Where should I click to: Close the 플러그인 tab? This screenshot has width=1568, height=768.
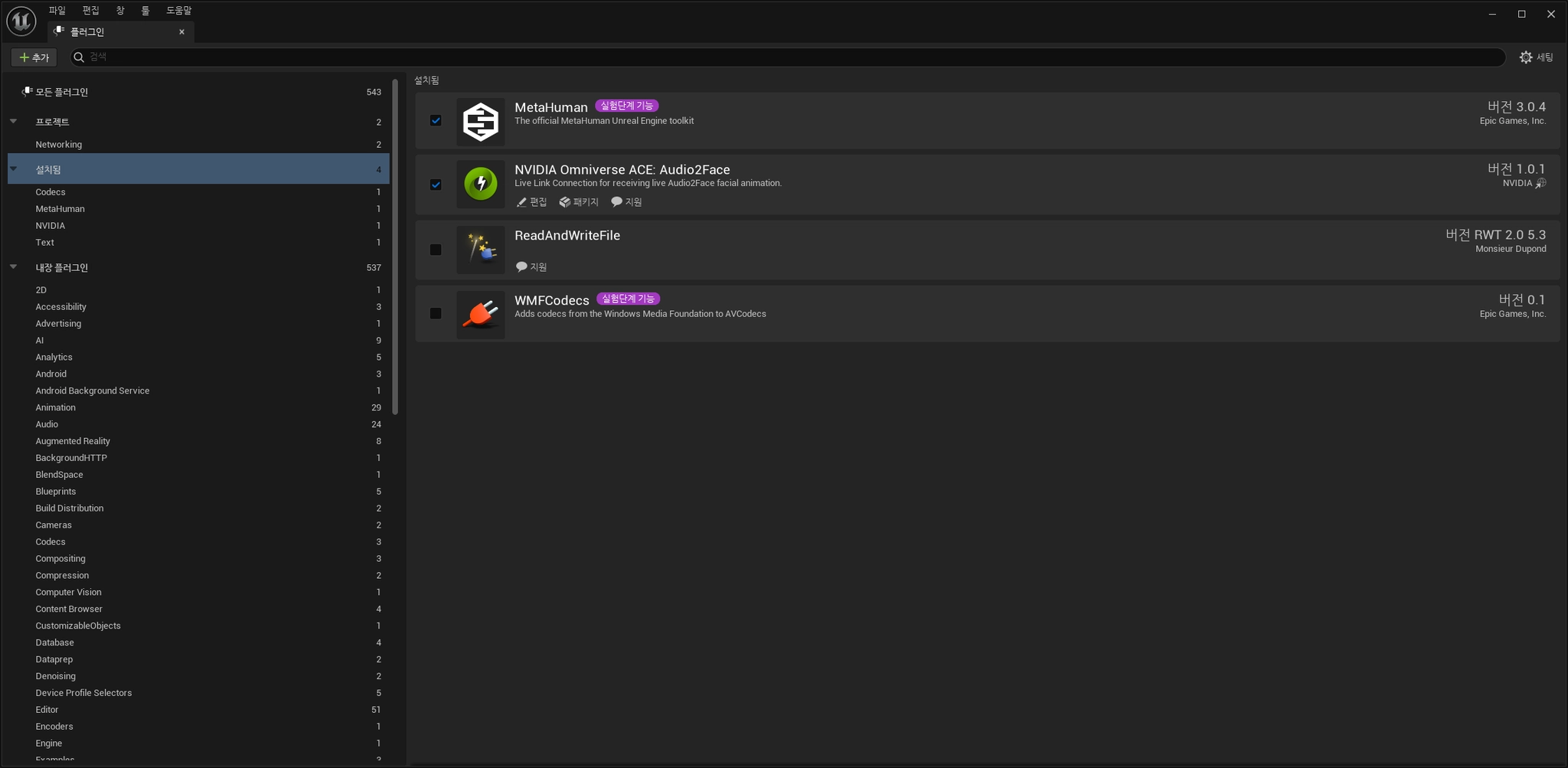(x=181, y=31)
